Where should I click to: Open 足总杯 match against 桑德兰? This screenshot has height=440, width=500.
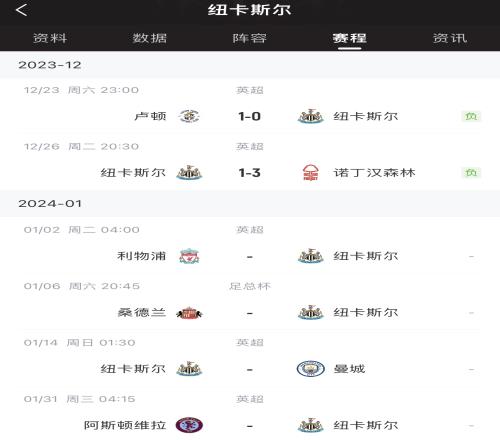[x=250, y=303]
